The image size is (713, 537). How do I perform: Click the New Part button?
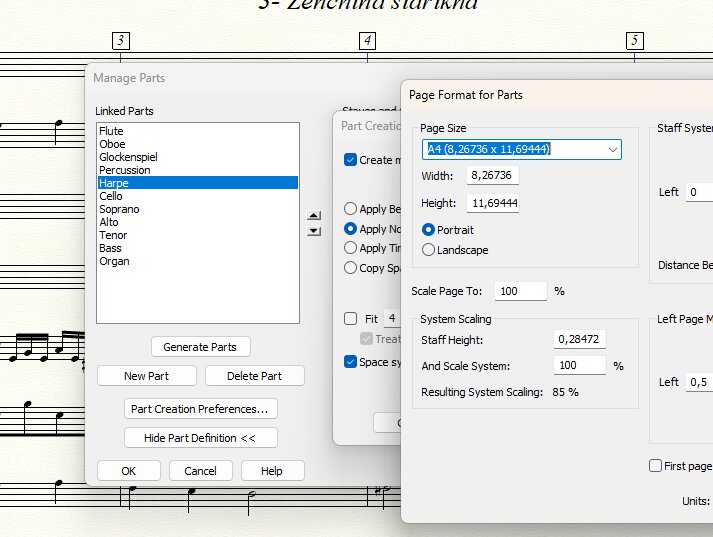(x=147, y=376)
